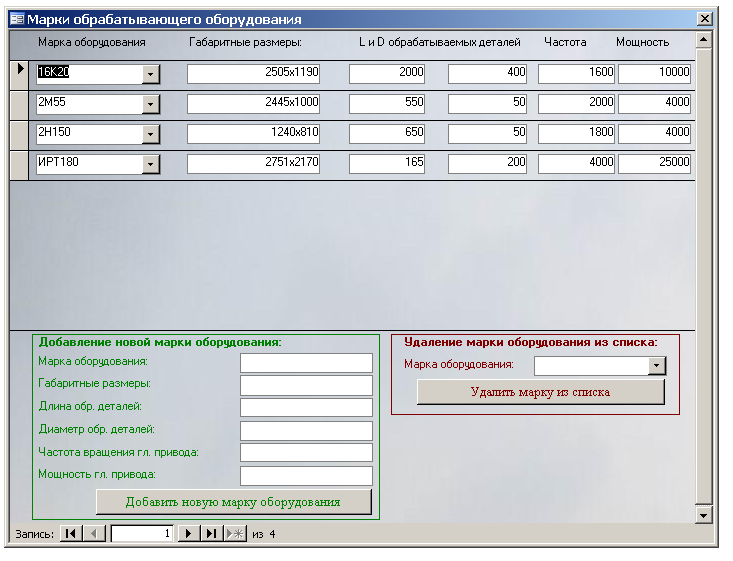Click column header Частота
Image resolution: width=733 pixels, height=561 pixels.
(565, 43)
